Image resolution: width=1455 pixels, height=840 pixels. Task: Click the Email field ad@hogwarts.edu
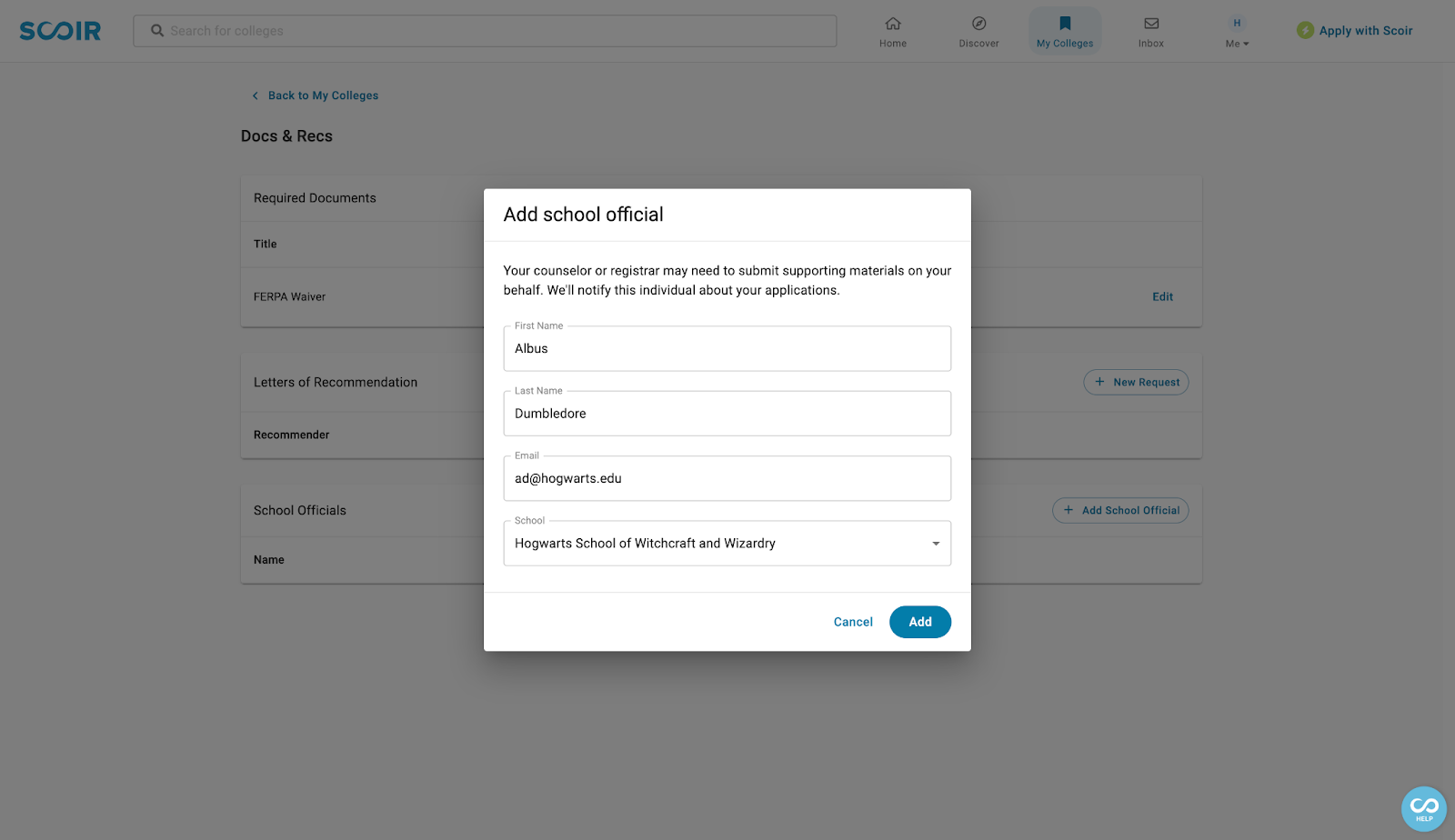(727, 478)
